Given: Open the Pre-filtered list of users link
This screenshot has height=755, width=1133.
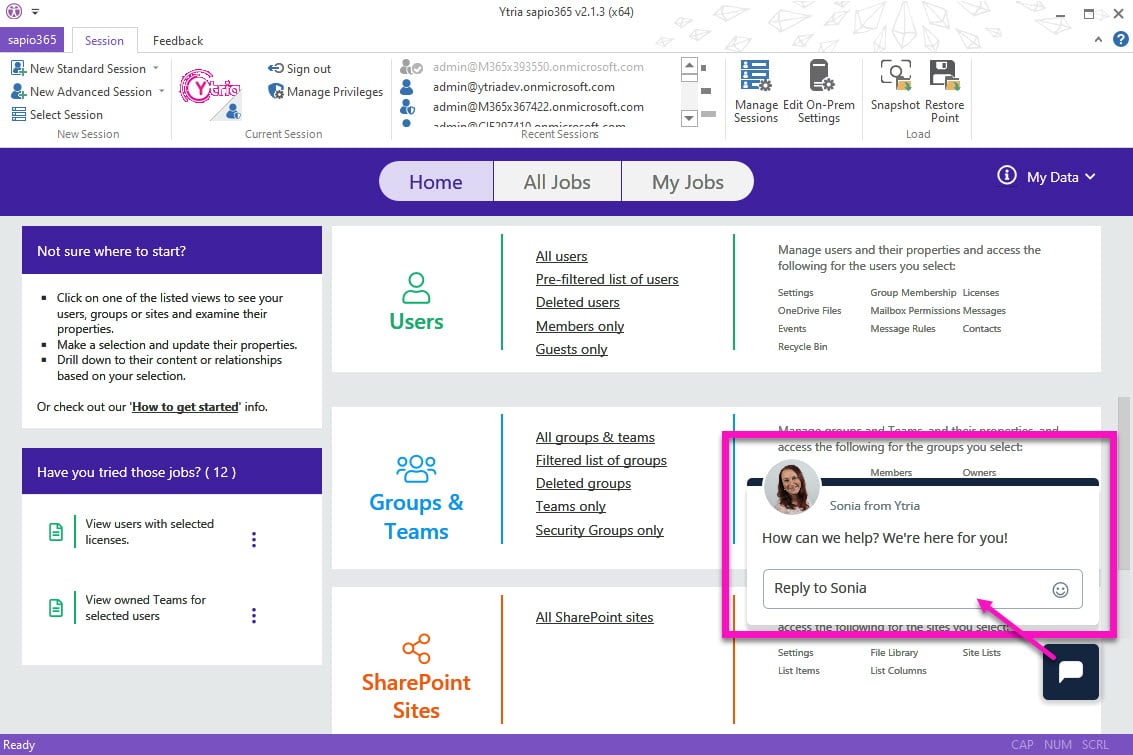Looking at the screenshot, I should coord(607,279).
